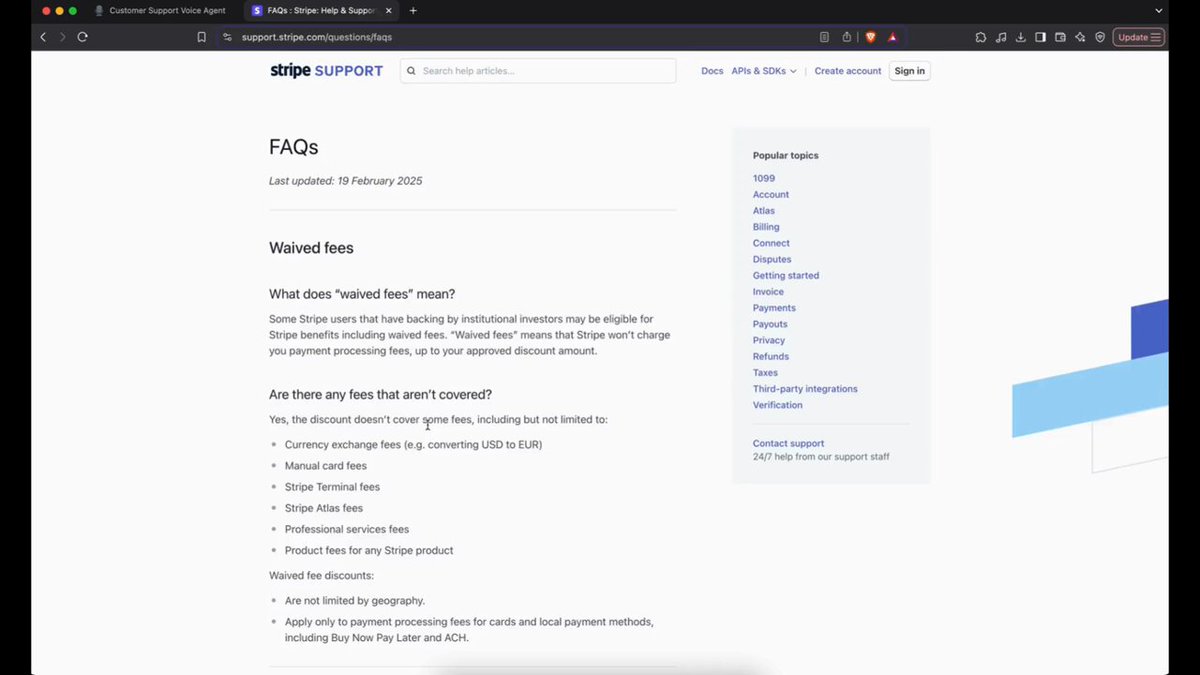Screen dimensions: 1200x675
Task: Click the browser address bar URL
Action: 317,37
